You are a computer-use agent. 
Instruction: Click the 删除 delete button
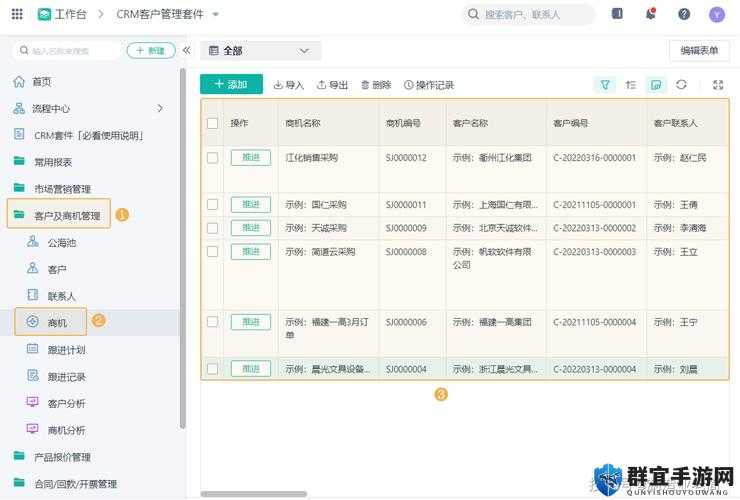click(x=376, y=85)
